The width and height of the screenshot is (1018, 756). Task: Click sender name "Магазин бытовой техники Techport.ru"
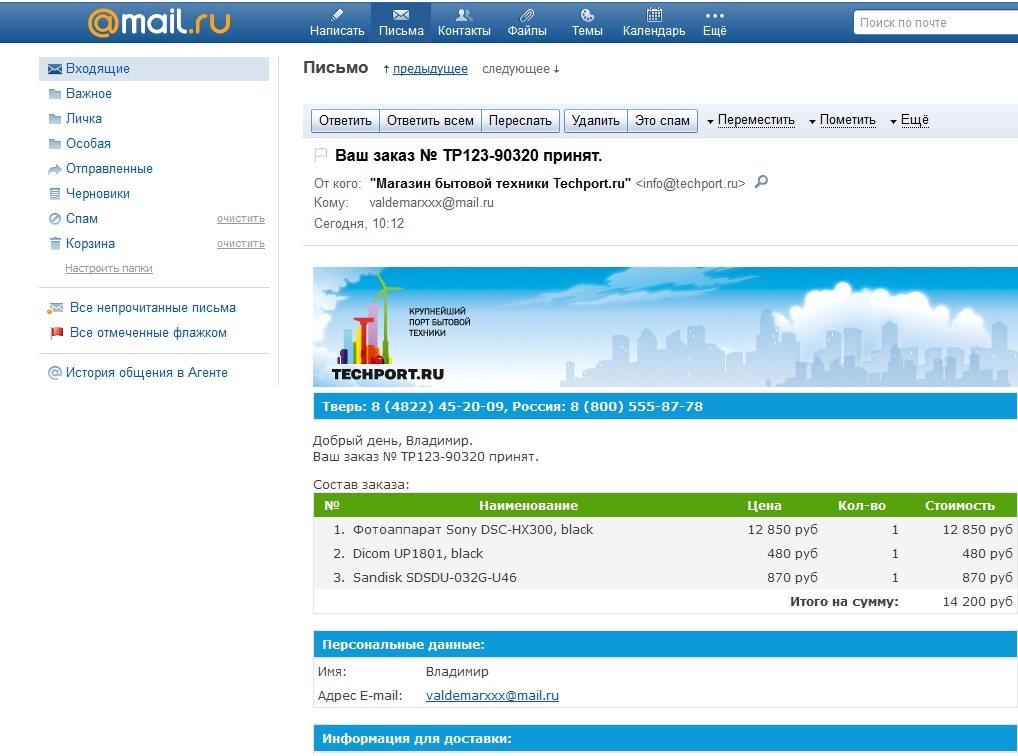[500, 184]
